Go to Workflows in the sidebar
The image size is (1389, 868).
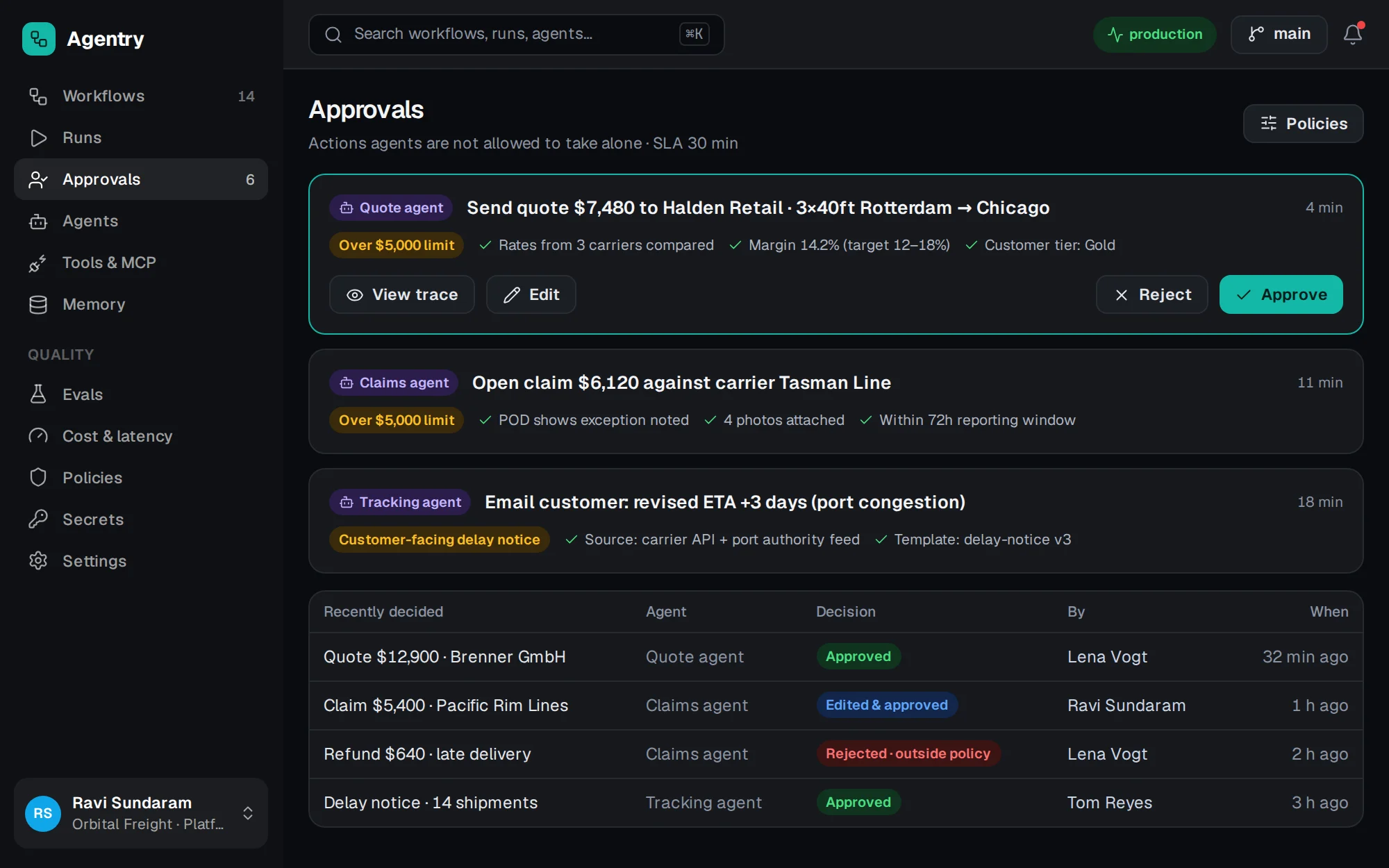[x=141, y=96]
